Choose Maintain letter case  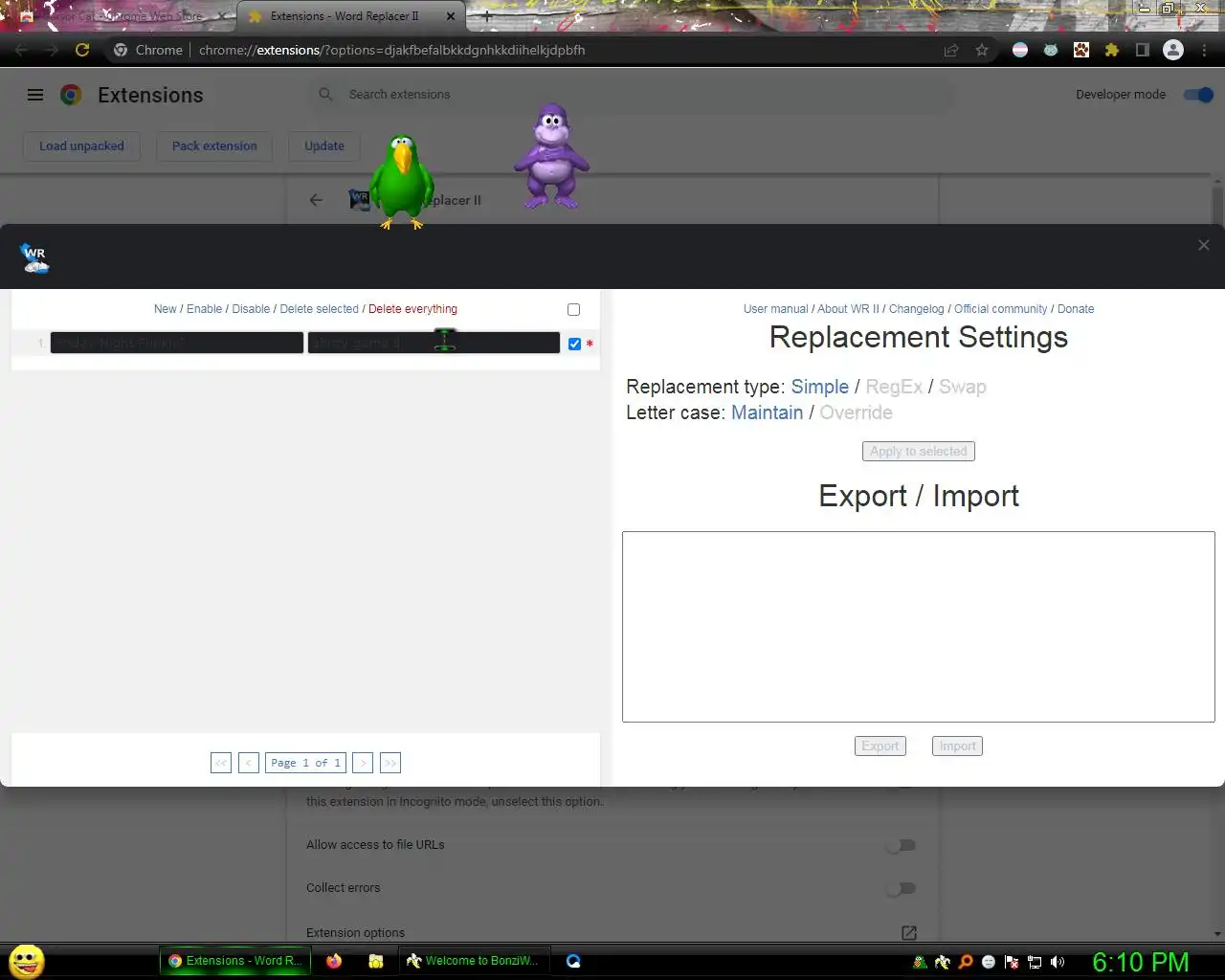pyautogui.click(x=767, y=412)
